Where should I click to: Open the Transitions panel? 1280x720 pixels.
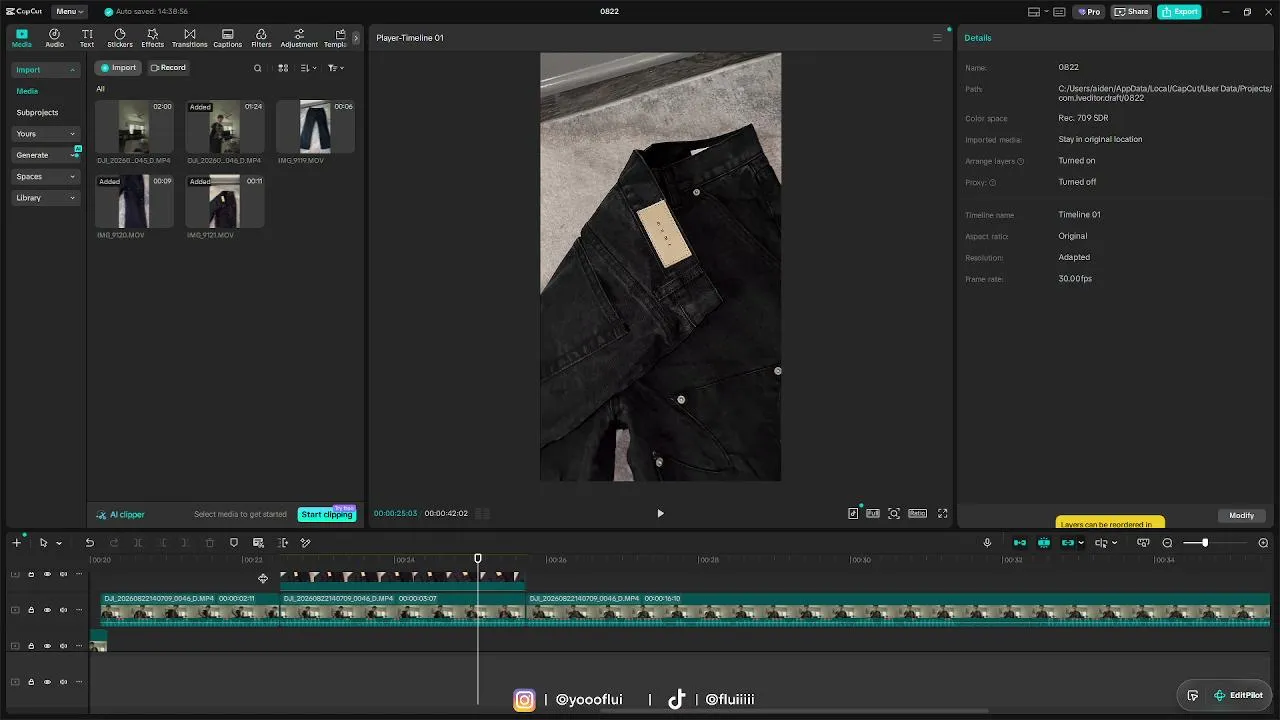(x=189, y=38)
